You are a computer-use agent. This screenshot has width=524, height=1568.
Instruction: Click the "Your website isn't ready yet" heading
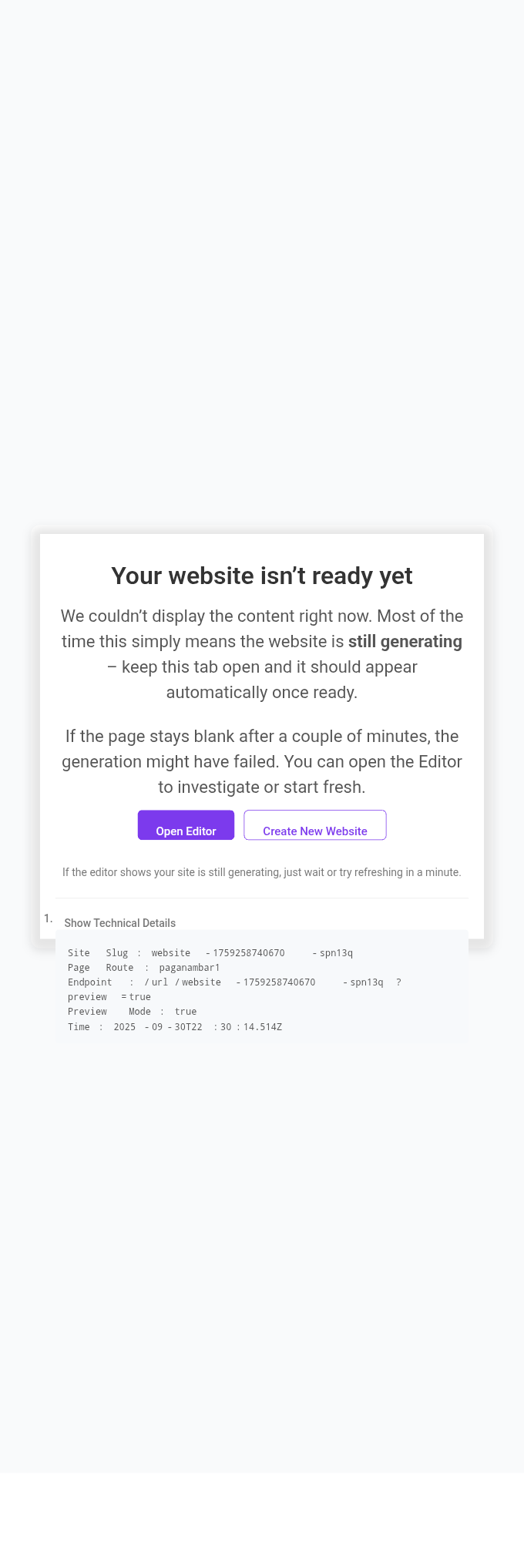point(262,576)
